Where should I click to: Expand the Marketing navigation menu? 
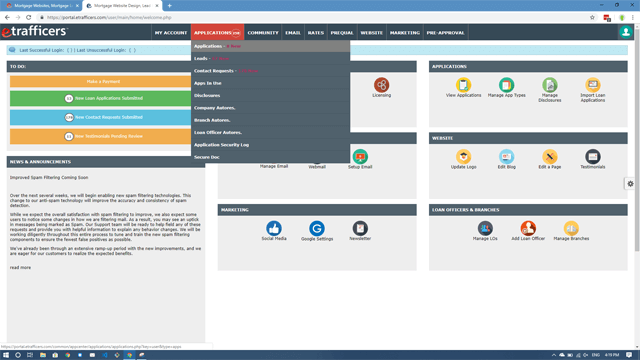pyautogui.click(x=404, y=33)
